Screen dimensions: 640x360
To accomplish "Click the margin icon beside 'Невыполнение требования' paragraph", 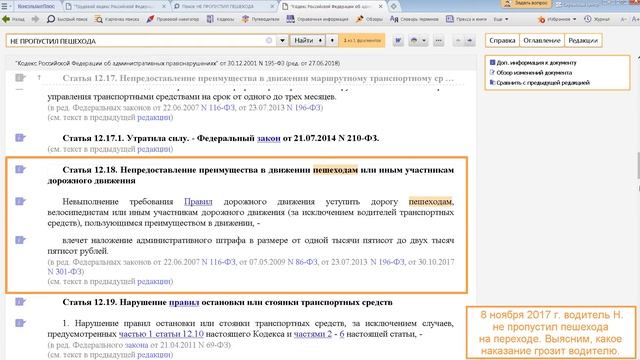I will coord(20,201).
